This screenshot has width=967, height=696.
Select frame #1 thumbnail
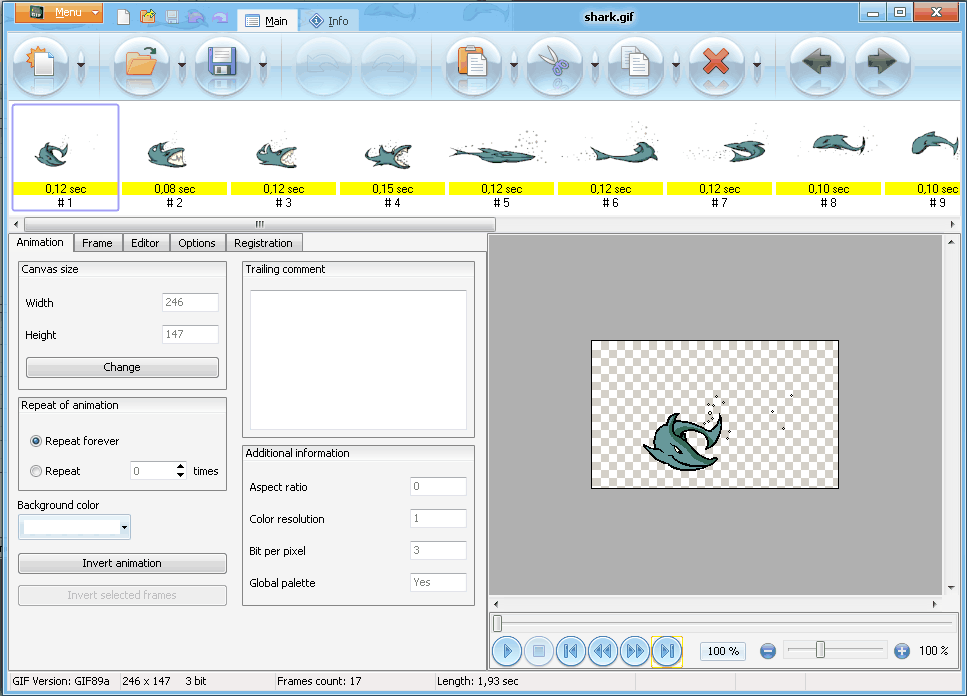tap(65, 157)
